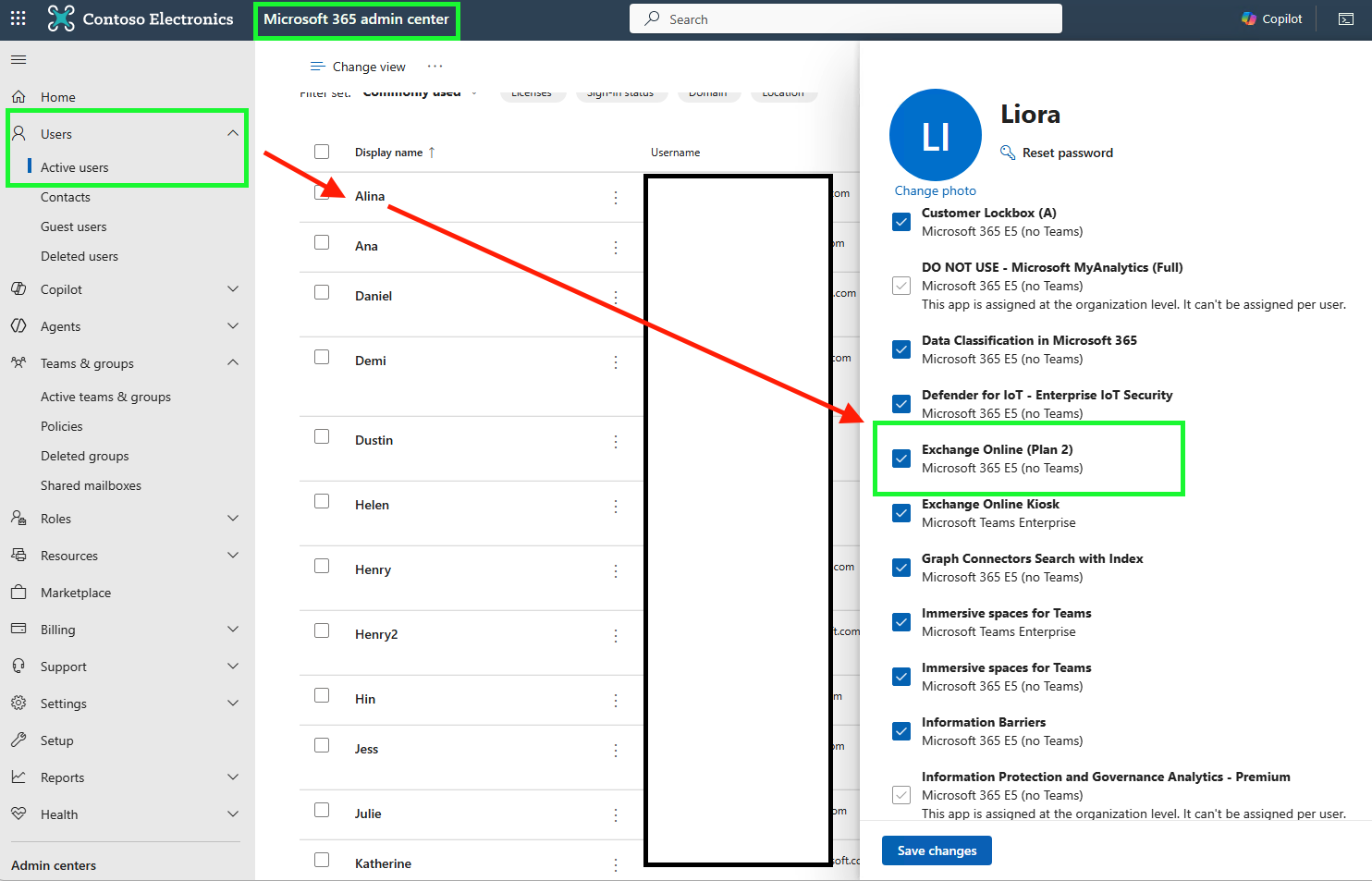Go to Shared mailboxes
Viewport: 1372px width, 881px height.
[x=91, y=485]
